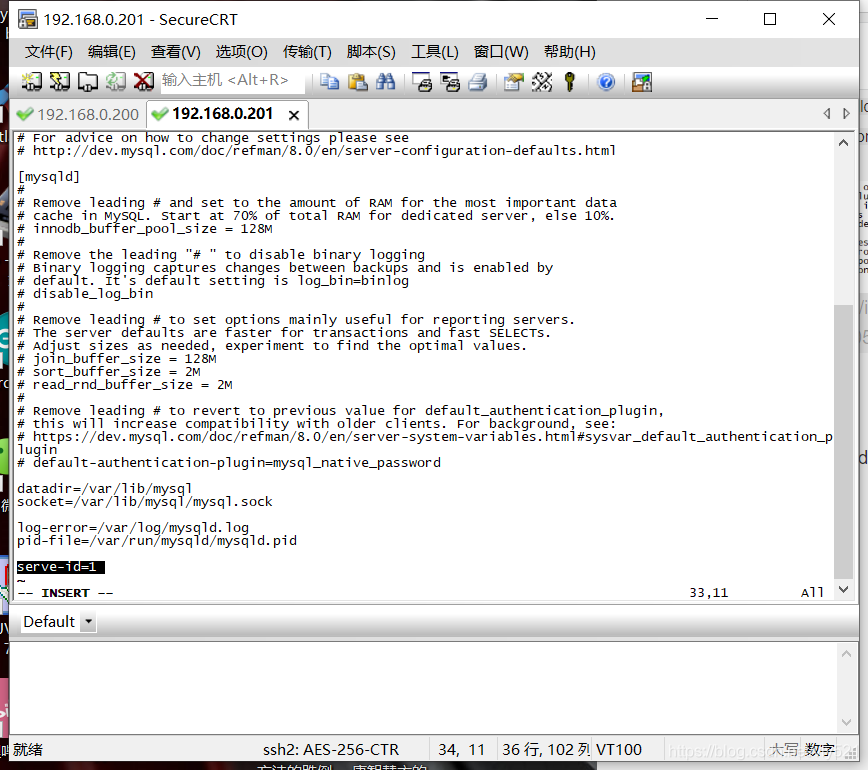Screen dimensions: 868x770
Task: Click the log-error=/var/log/mysqld.log line
Action: click(x=133, y=528)
